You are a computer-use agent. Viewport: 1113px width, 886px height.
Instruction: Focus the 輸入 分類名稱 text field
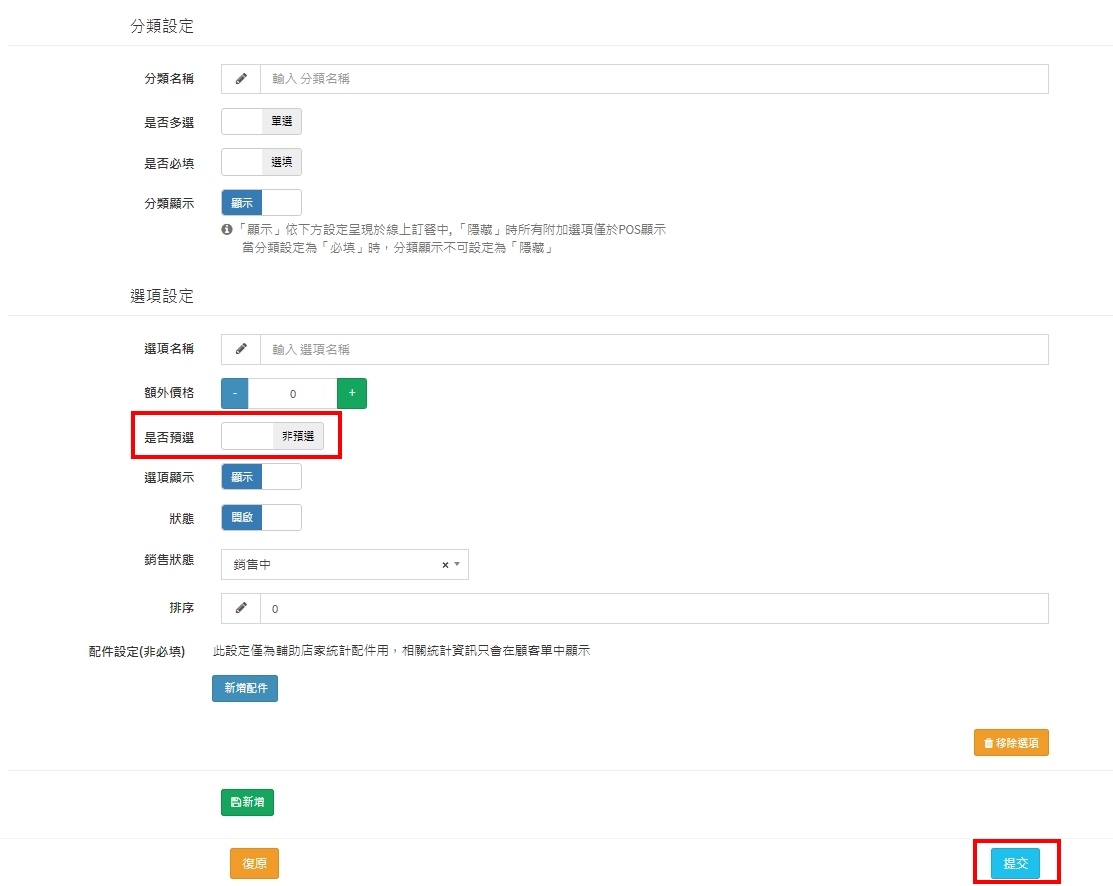653,79
